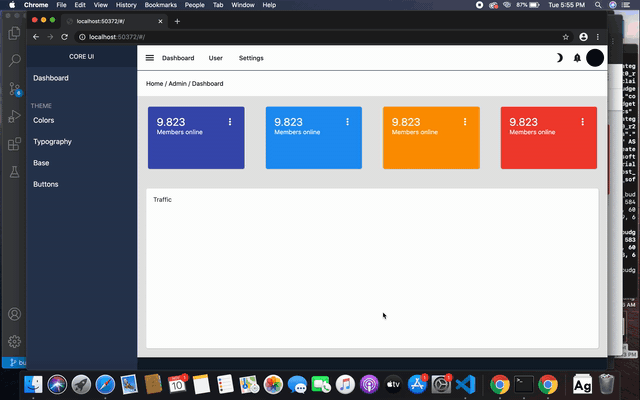Go forward in Chrome
The width and height of the screenshot is (640, 400).
(50, 37)
